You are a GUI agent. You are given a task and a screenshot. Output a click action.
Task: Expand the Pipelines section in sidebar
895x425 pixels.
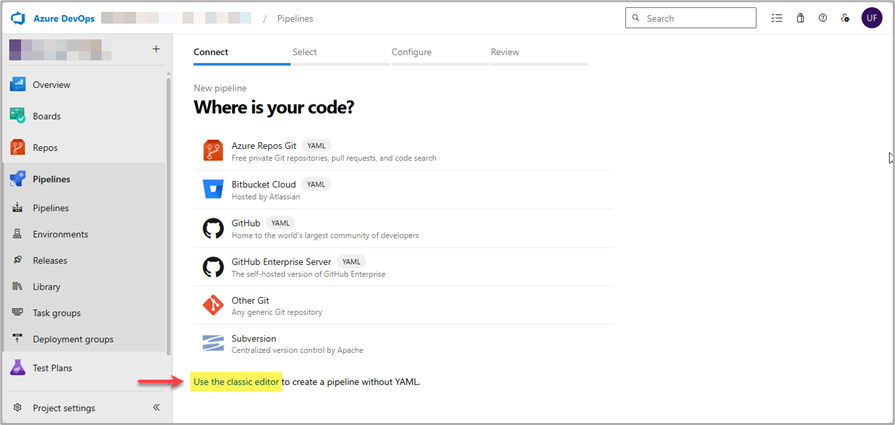51,179
